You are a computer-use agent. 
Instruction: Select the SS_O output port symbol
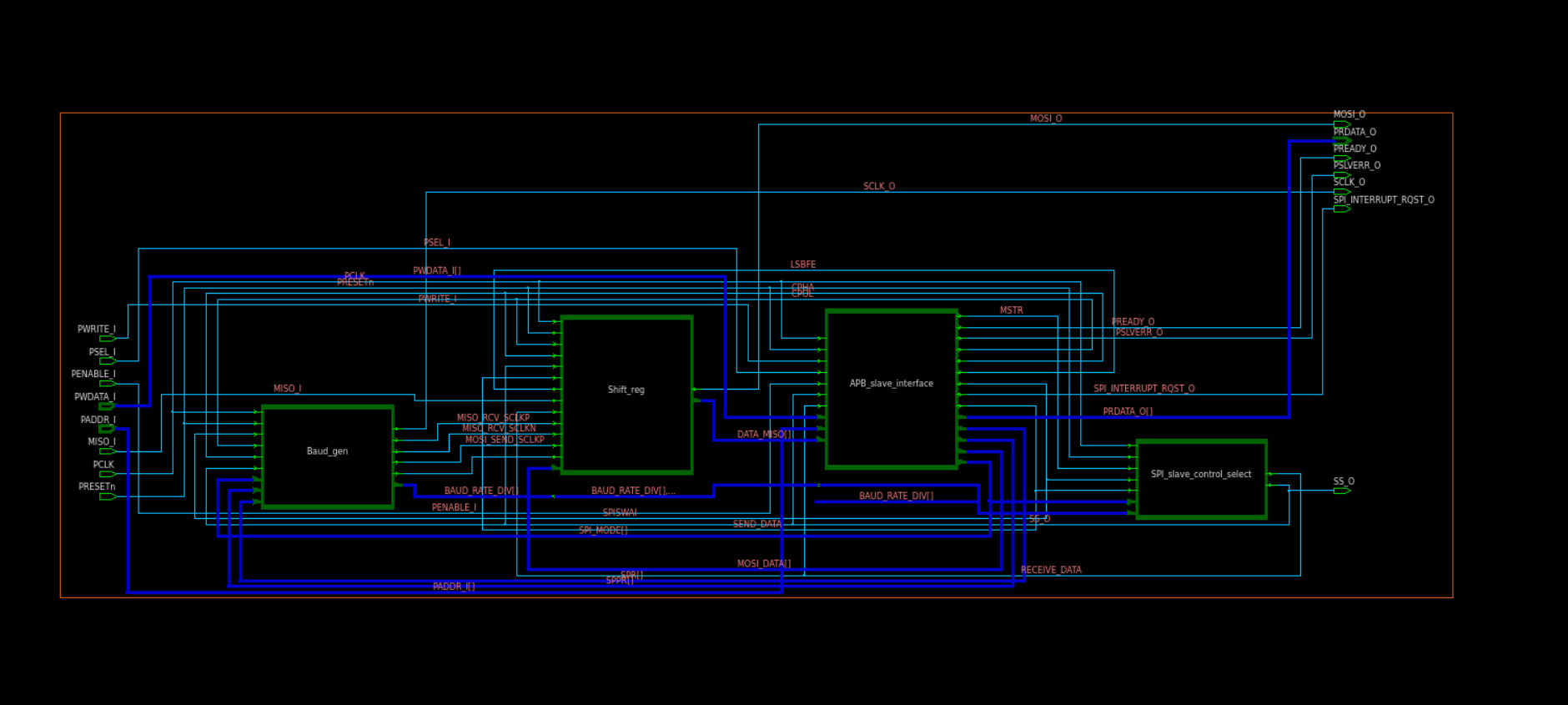click(x=1342, y=491)
